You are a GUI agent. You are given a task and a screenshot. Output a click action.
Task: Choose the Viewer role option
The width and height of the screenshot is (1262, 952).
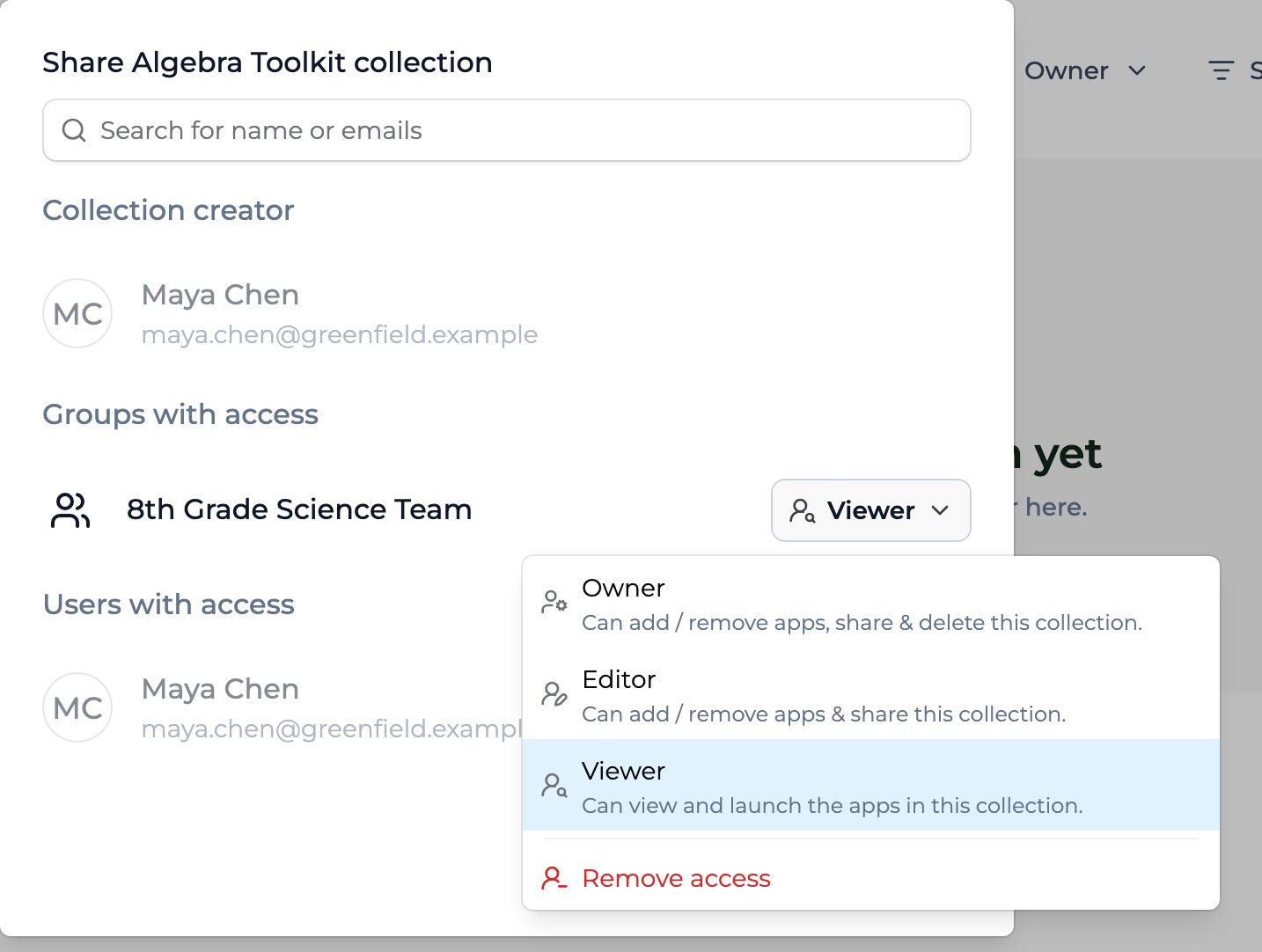click(871, 785)
